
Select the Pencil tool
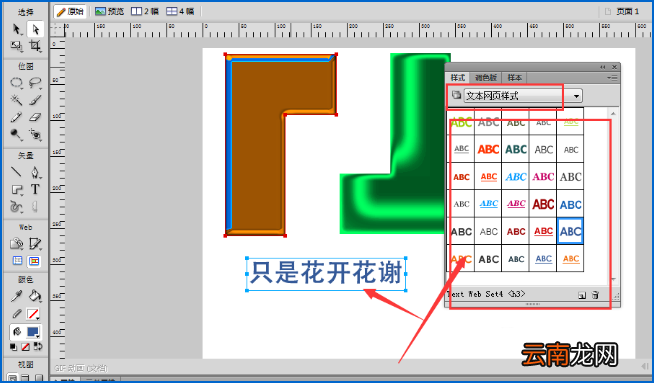pos(17,117)
